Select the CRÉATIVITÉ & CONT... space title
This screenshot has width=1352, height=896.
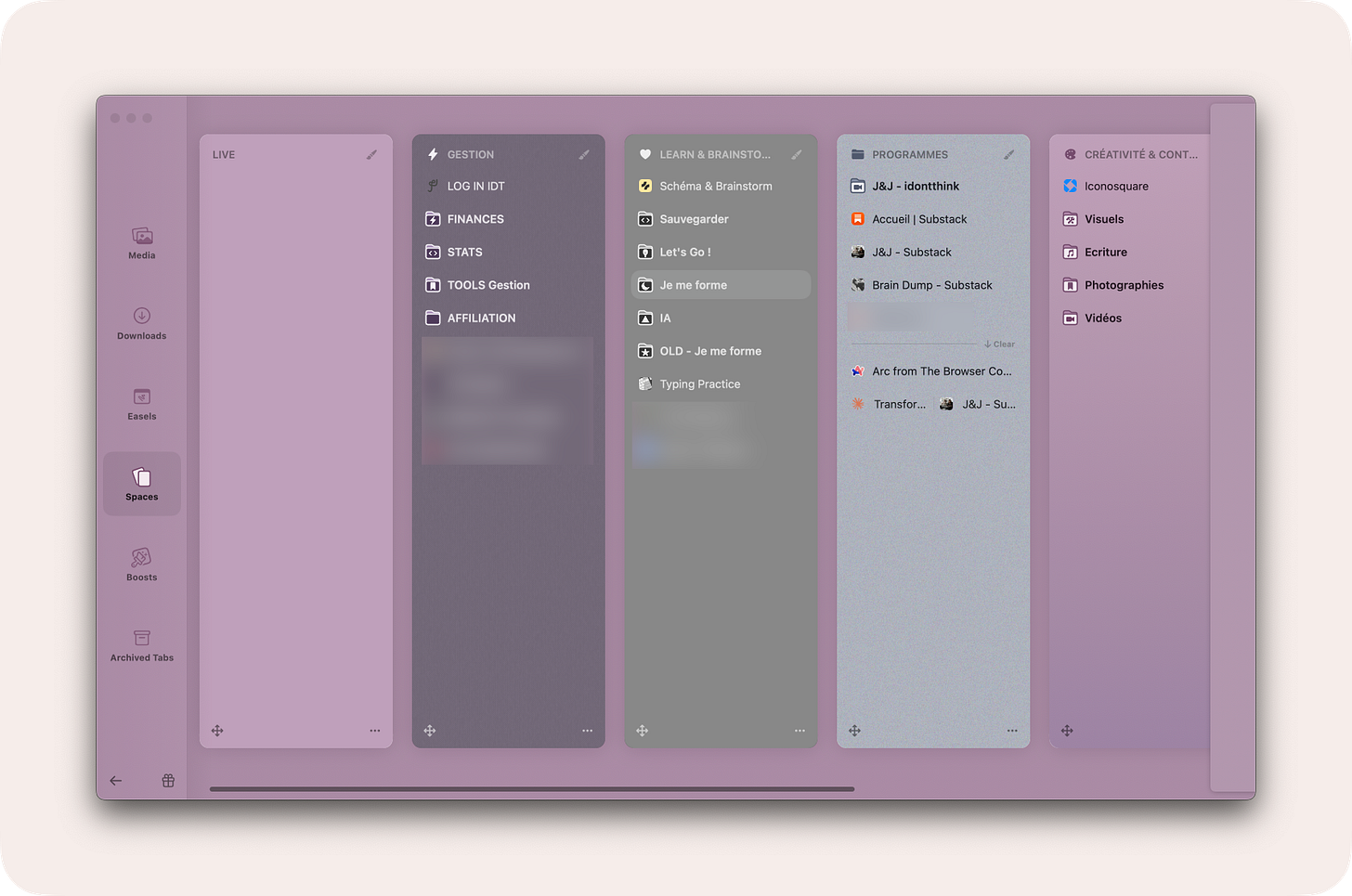point(1141,155)
